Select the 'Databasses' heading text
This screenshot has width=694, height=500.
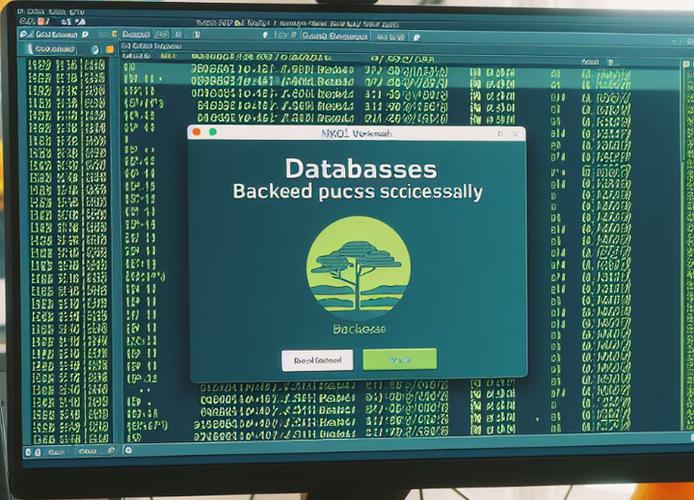(361, 169)
